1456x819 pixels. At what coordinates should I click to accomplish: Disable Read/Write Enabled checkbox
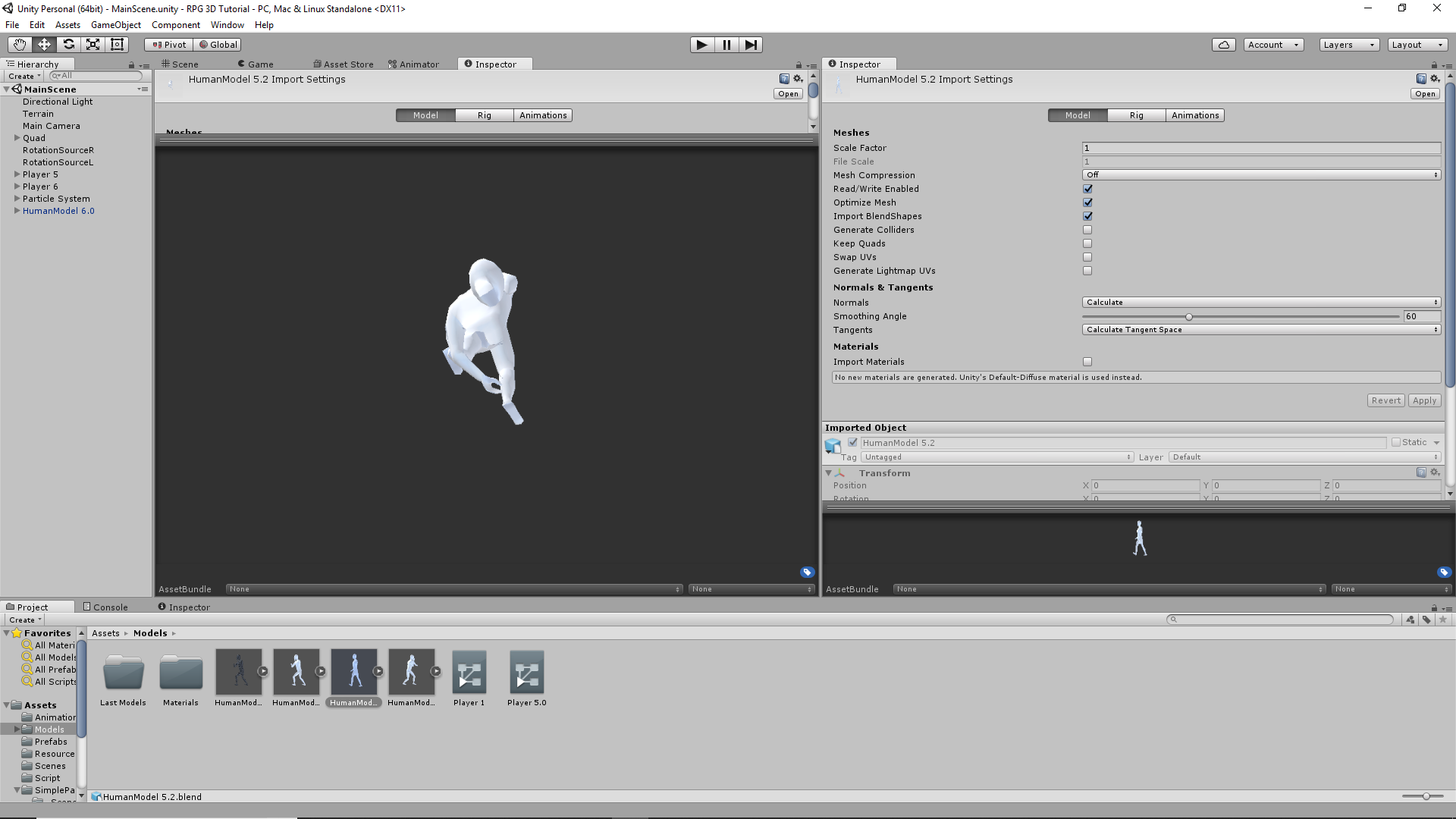click(x=1087, y=189)
